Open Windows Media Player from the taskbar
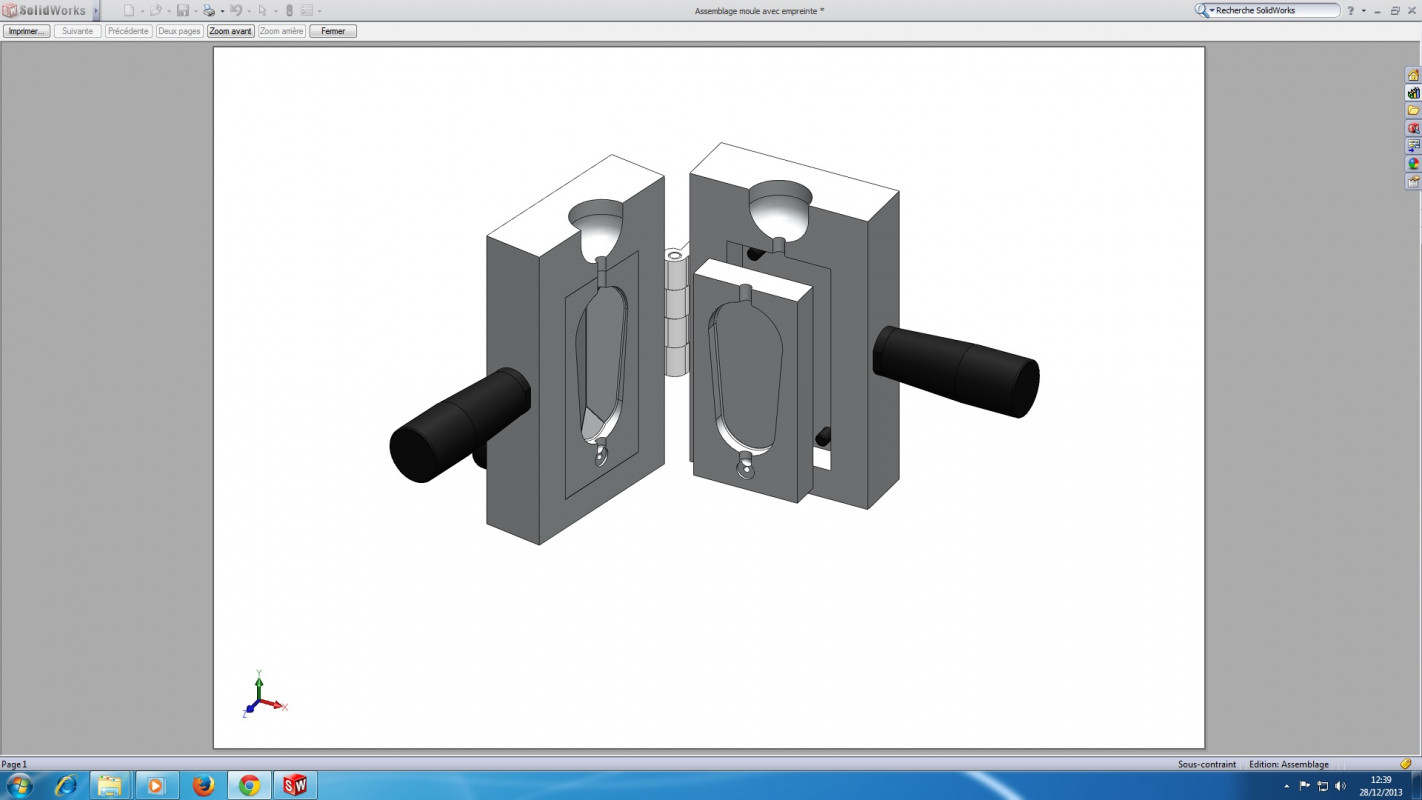Image resolution: width=1422 pixels, height=800 pixels. [x=155, y=785]
